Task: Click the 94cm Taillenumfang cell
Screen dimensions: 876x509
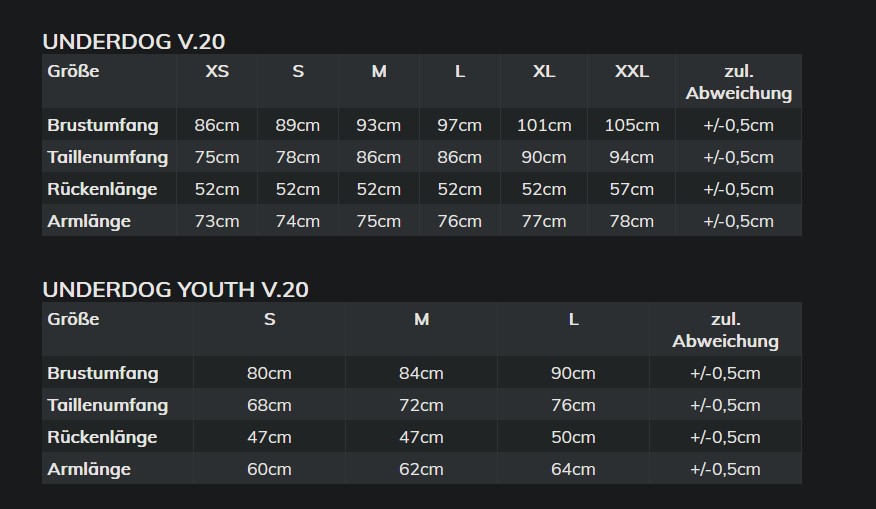Action: click(632, 157)
